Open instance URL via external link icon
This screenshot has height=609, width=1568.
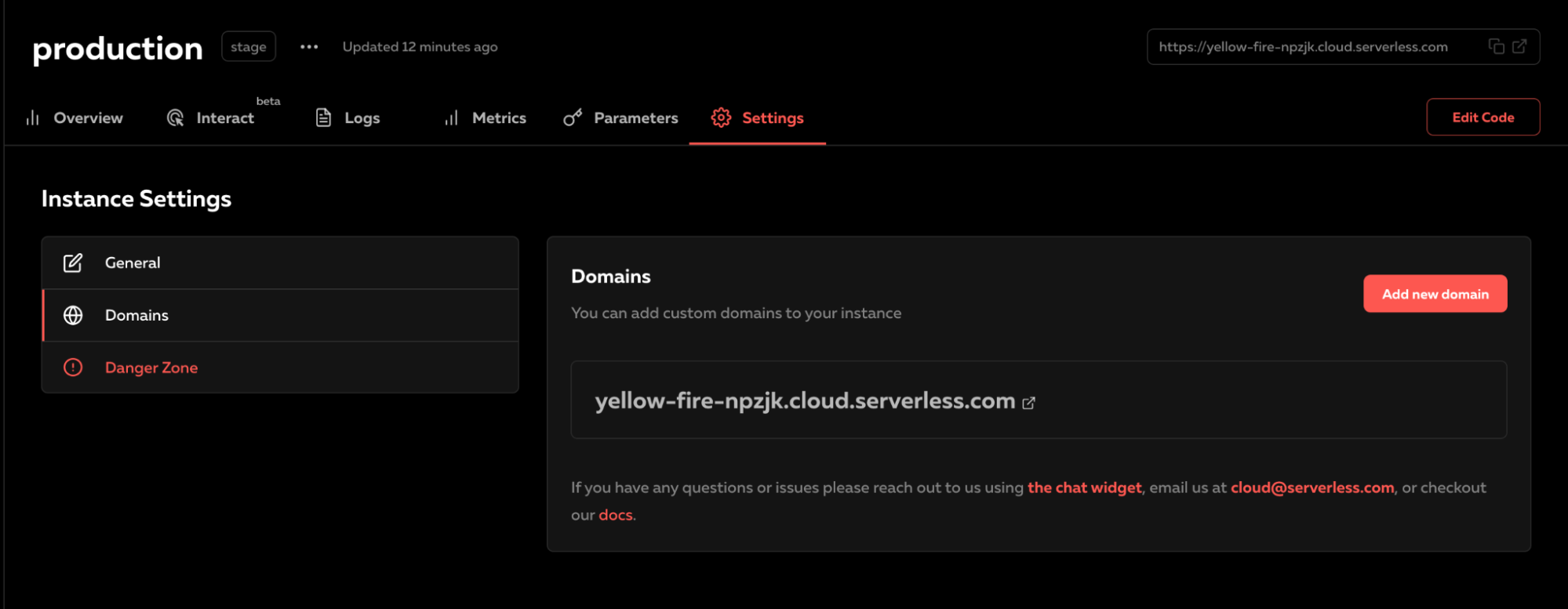(1519, 46)
